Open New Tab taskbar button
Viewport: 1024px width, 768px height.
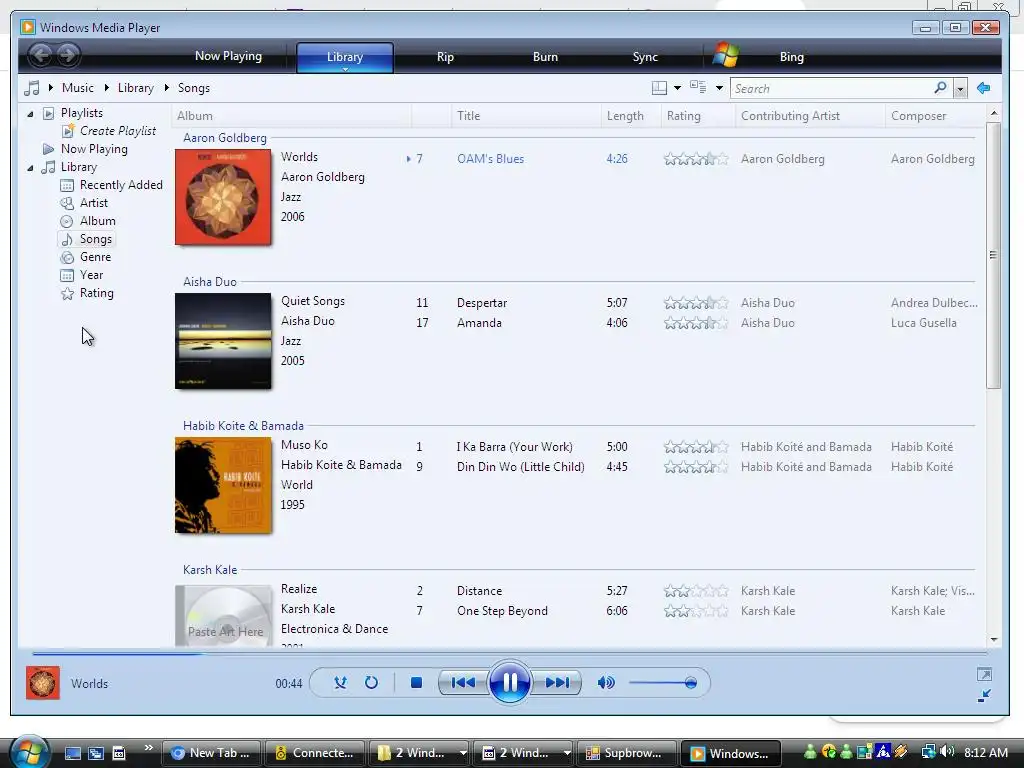[211, 753]
